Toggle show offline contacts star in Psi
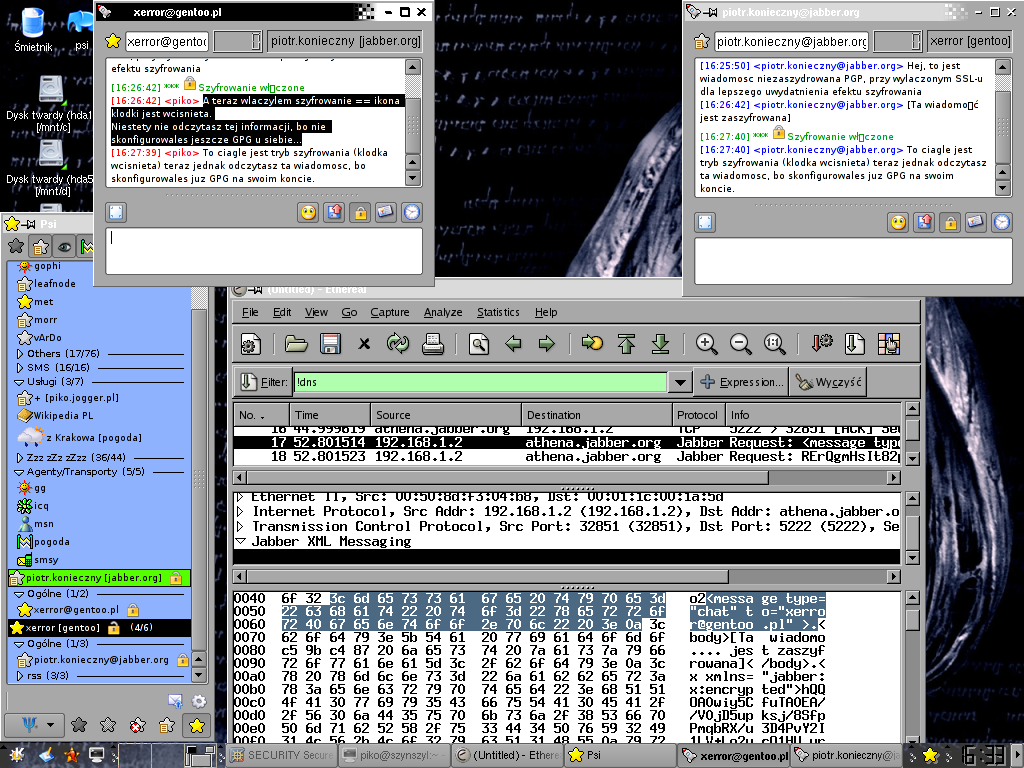 pyautogui.click(x=16, y=247)
